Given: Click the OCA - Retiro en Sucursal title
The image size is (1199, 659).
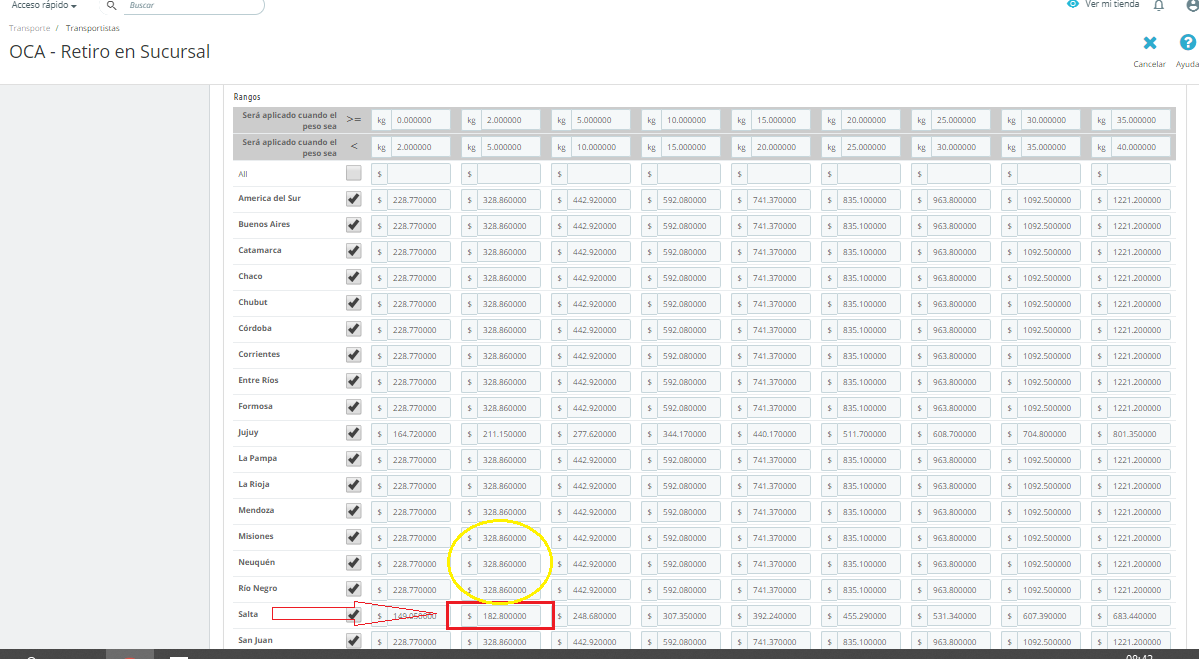Looking at the screenshot, I should click(109, 52).
